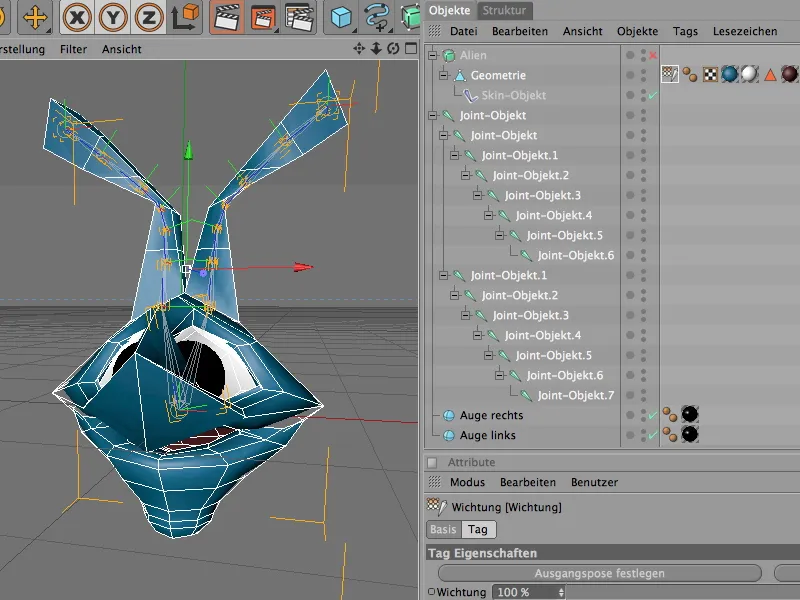This screenshot has width=800, height=600.
Task: Click the viewport pan camera icon
Action: pos(359,48)
